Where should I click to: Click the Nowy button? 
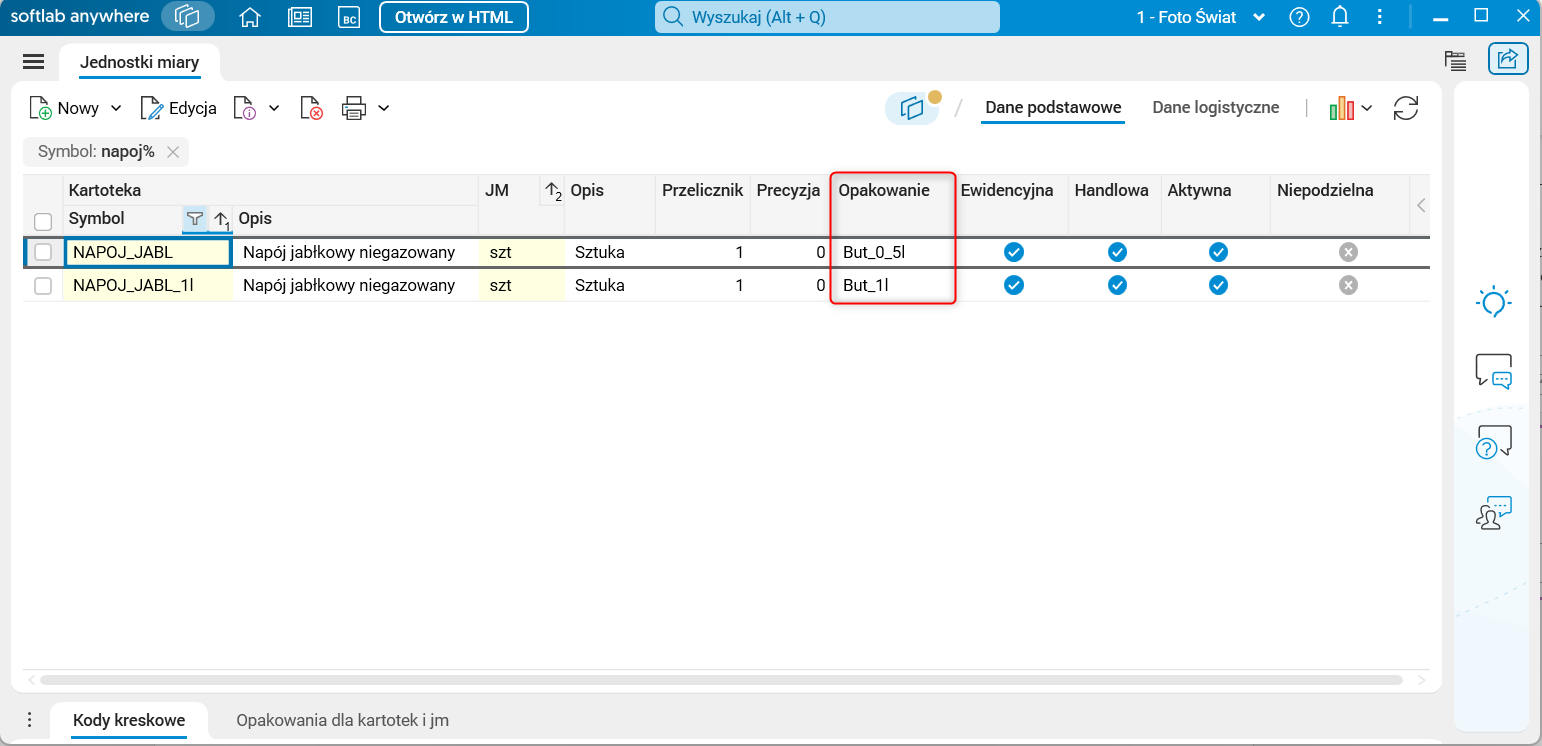(x=66, y=108)
